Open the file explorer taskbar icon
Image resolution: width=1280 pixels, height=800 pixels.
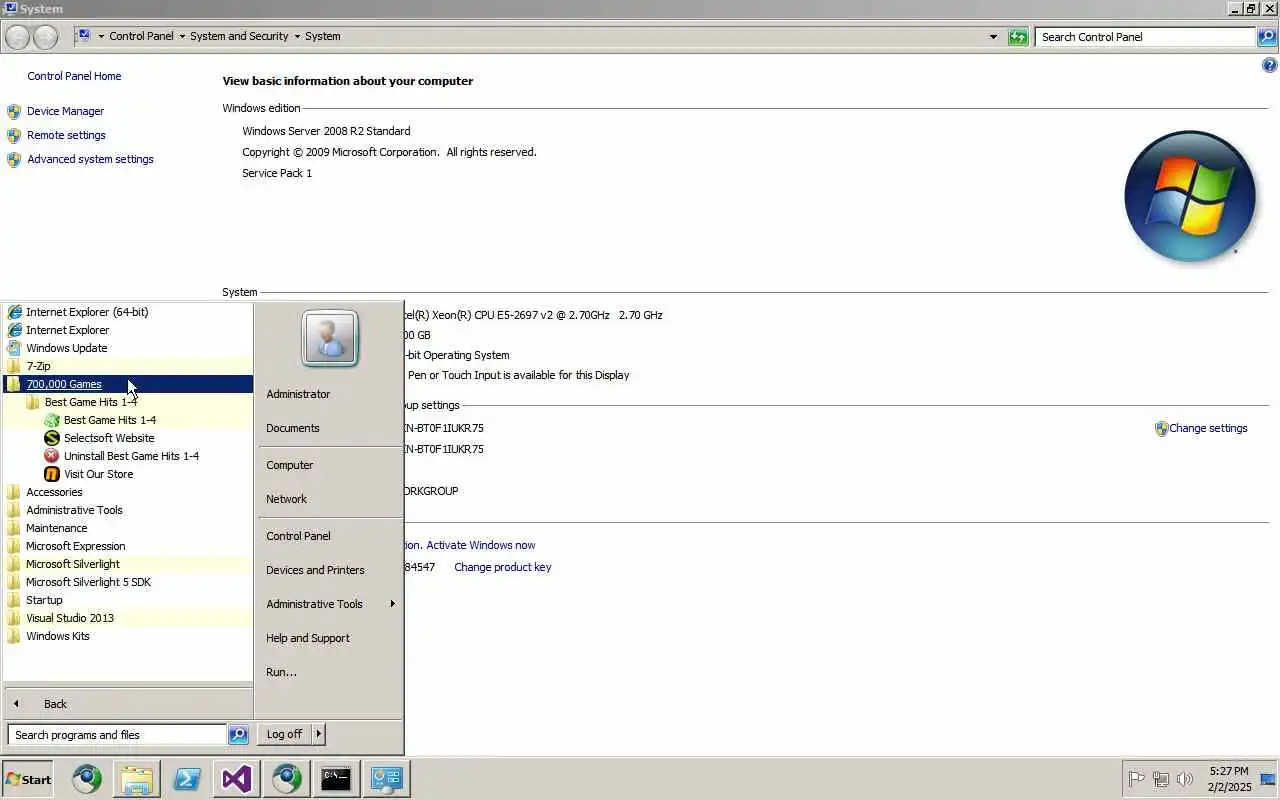(x=137, y=779)
